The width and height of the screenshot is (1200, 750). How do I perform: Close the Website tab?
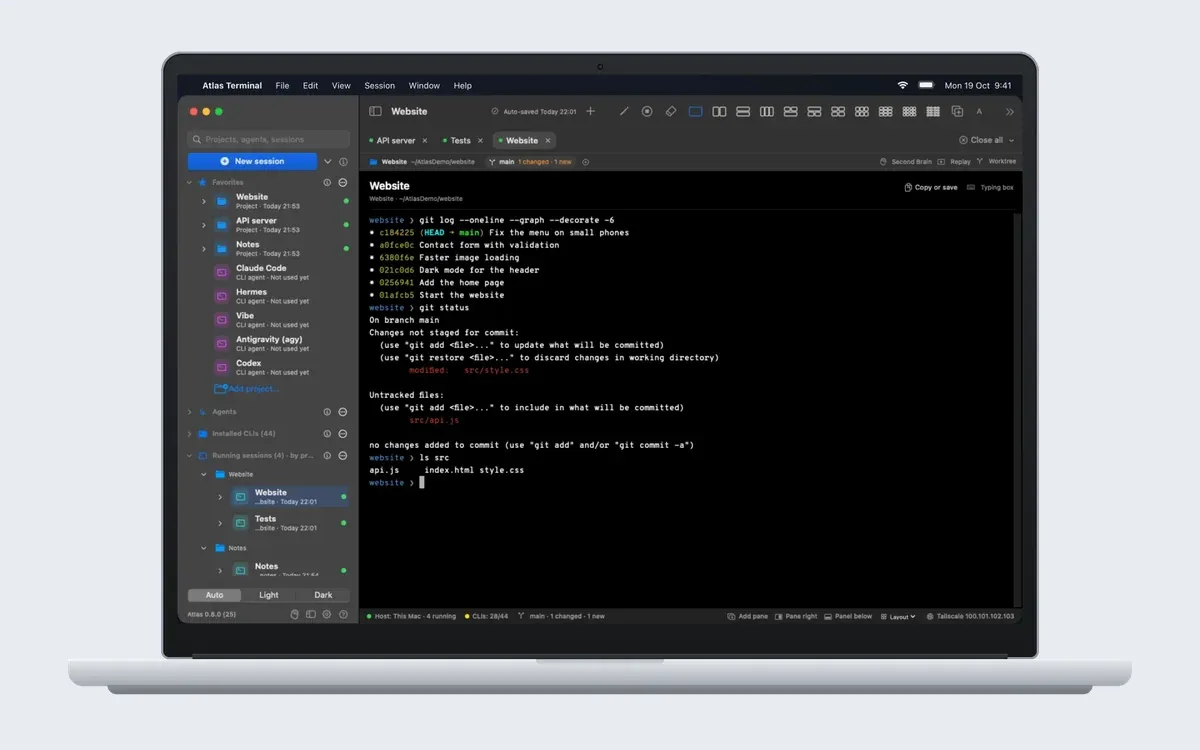coord(547,141)
